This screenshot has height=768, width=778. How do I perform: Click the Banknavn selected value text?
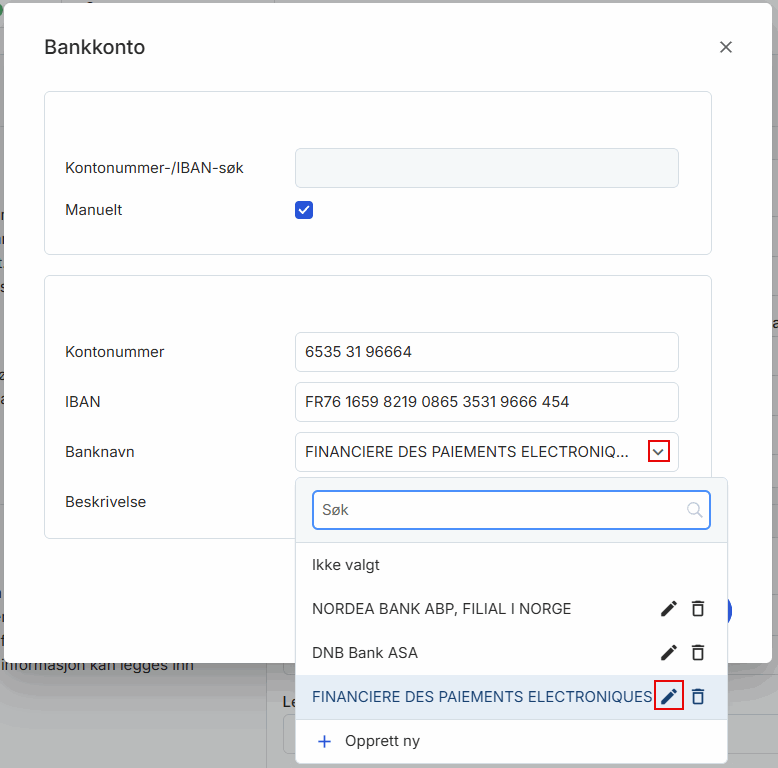tap(466, 452)
